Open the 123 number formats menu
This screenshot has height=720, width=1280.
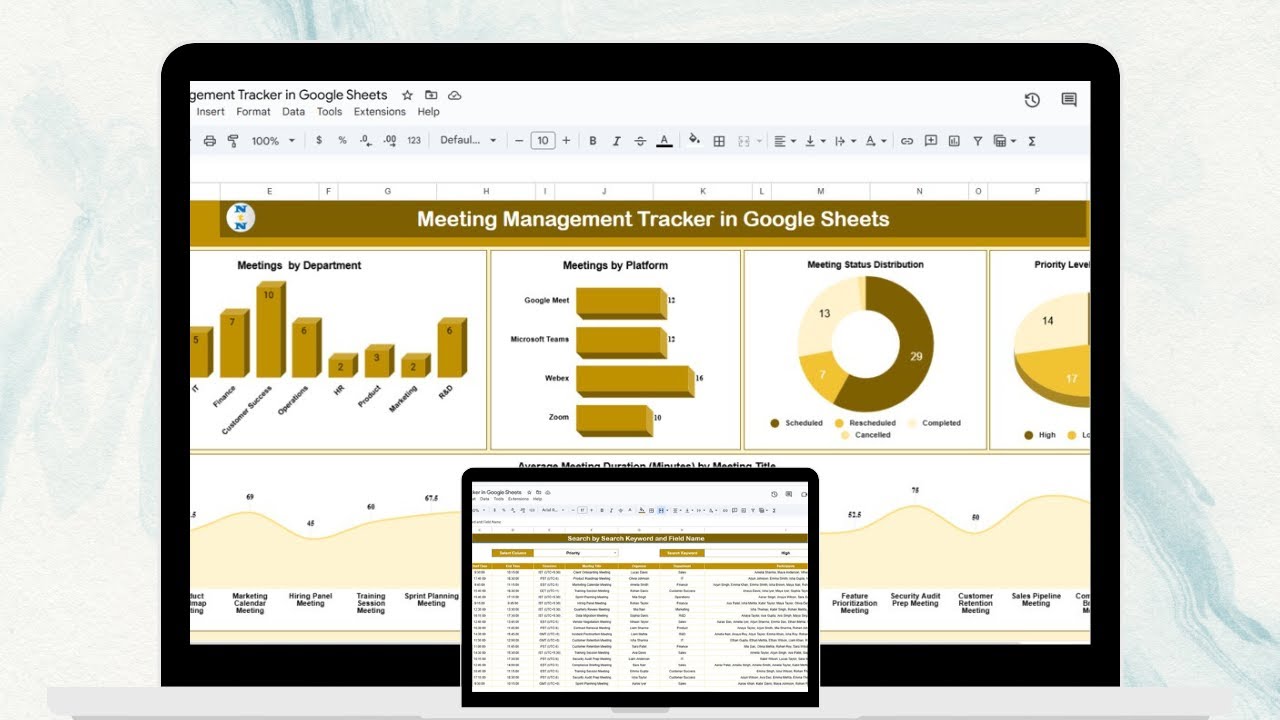(414, 141)
